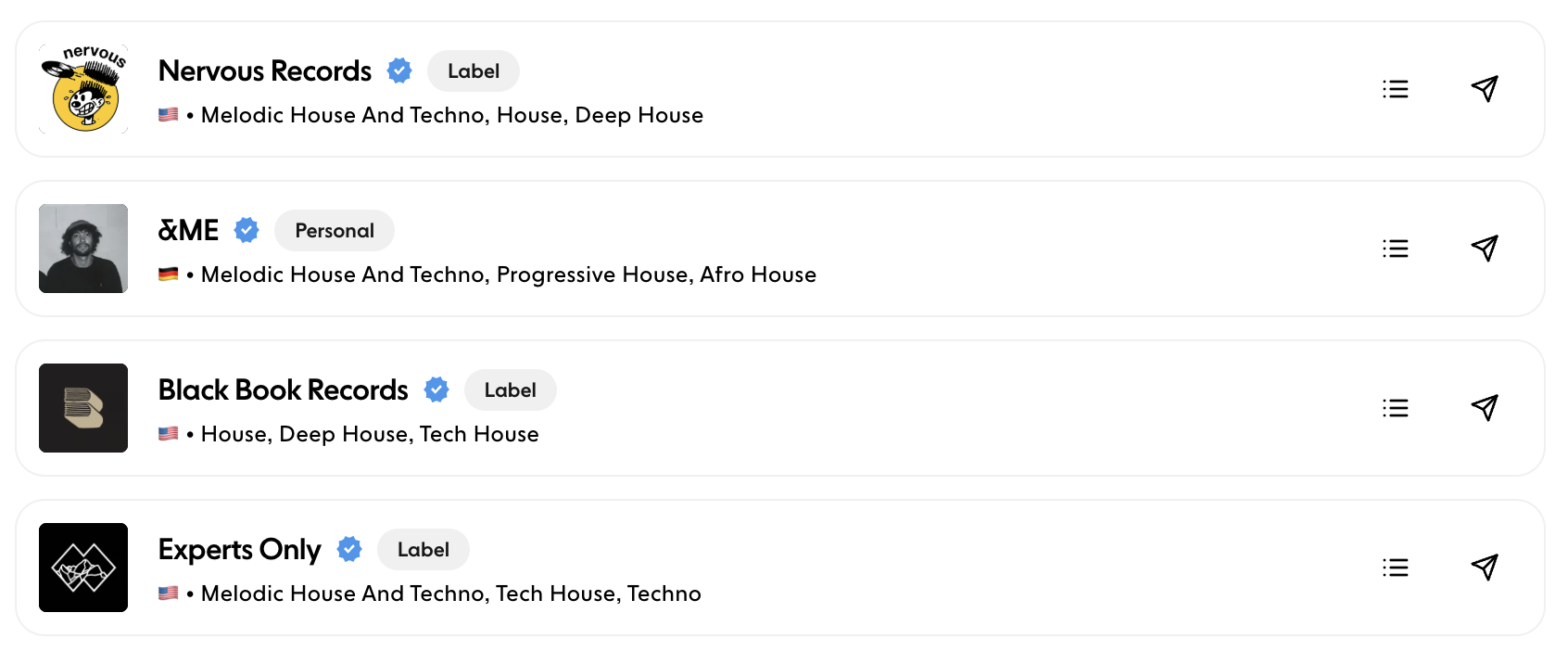Open the &ME name link

pyautogui.click(x=189, y=231)
